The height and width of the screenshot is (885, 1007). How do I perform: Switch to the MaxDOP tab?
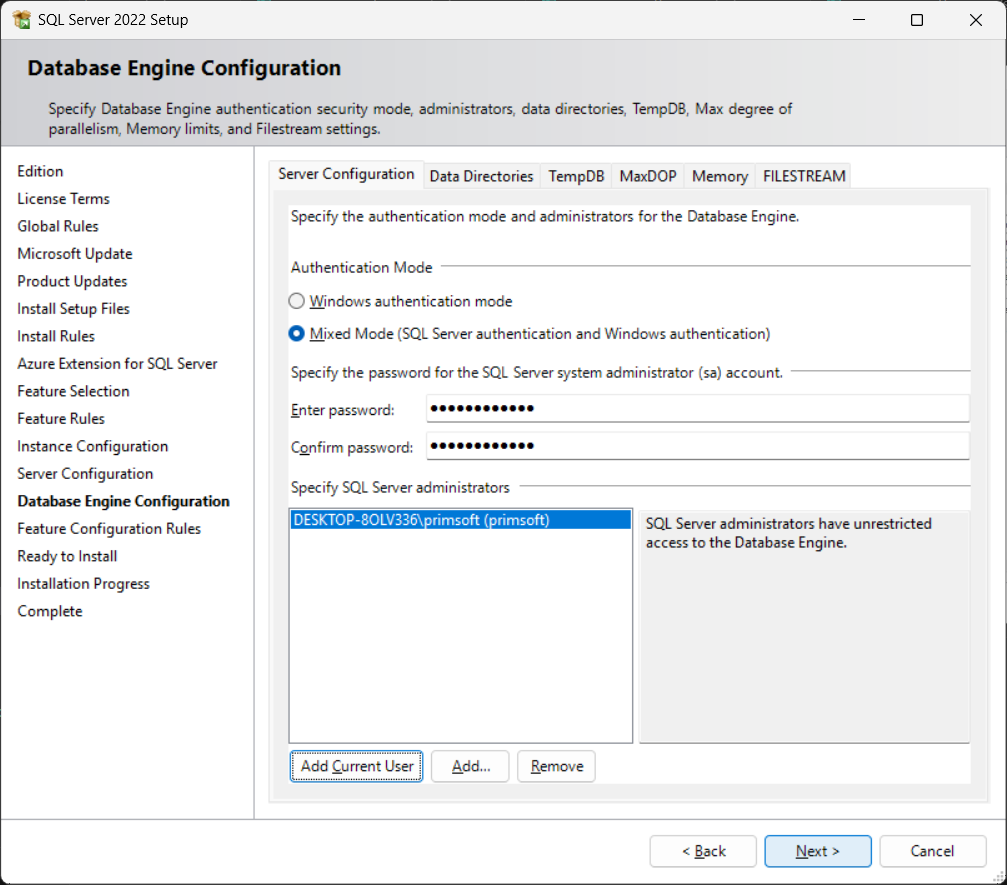point(648,176)
